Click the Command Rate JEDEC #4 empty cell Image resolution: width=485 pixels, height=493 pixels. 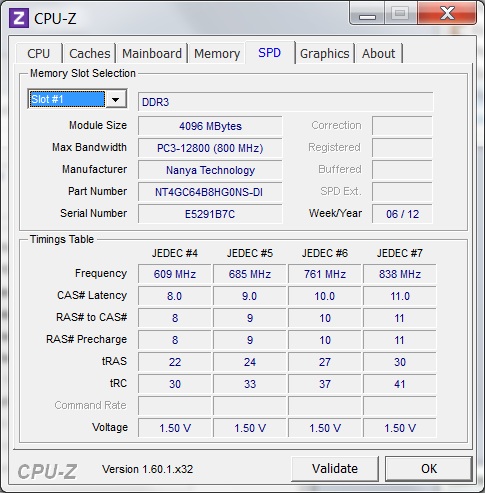coord(175,406)
